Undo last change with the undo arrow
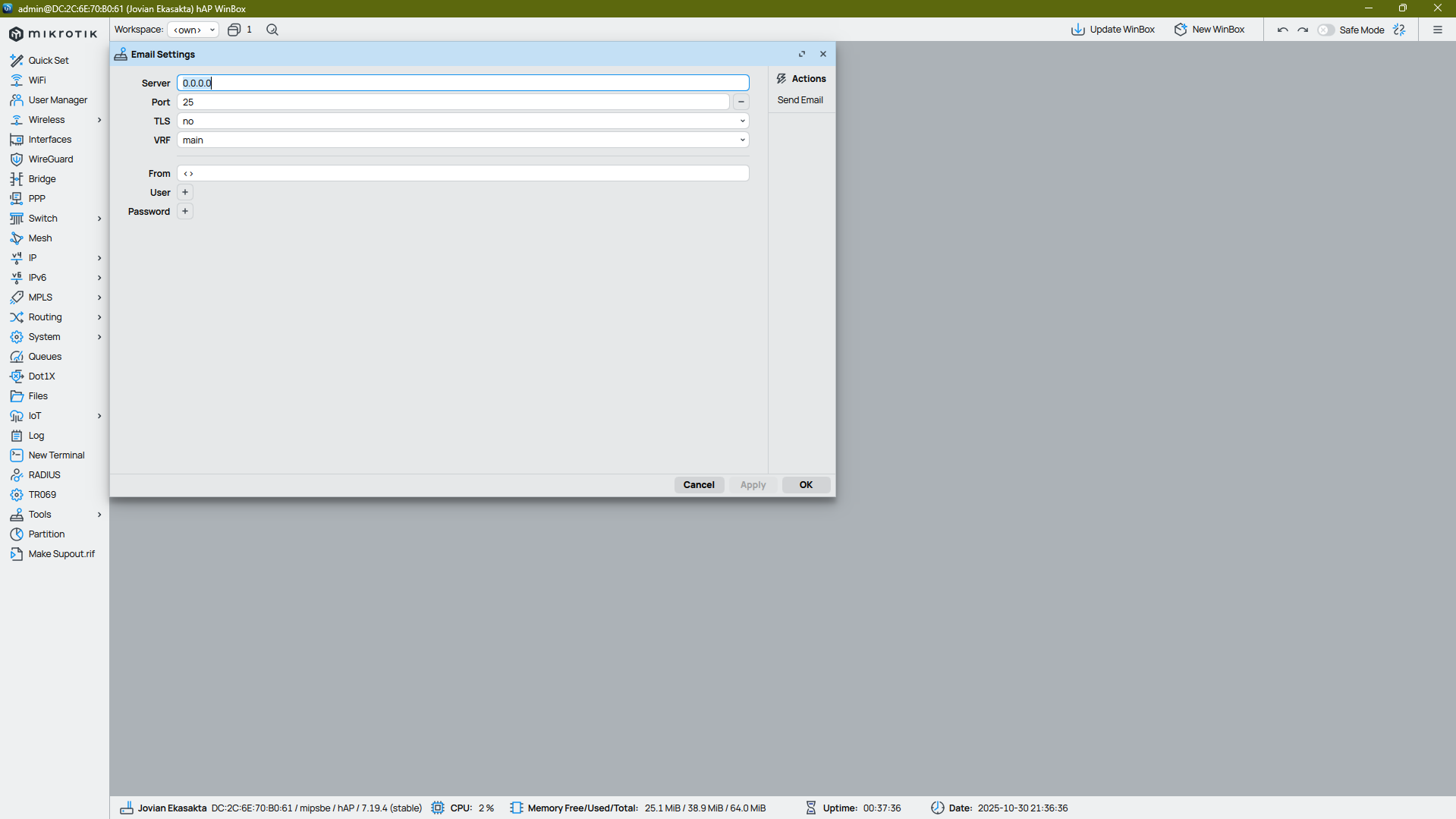Viewport: 1456px width, 819px height. pyautogui.click(x=1282, y=30)
